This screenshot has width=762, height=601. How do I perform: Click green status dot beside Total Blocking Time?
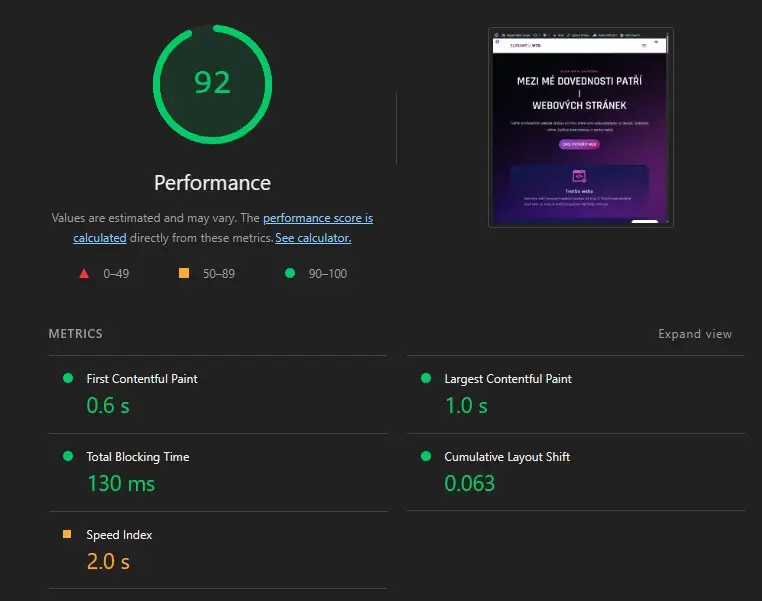(x=68, y=456)
